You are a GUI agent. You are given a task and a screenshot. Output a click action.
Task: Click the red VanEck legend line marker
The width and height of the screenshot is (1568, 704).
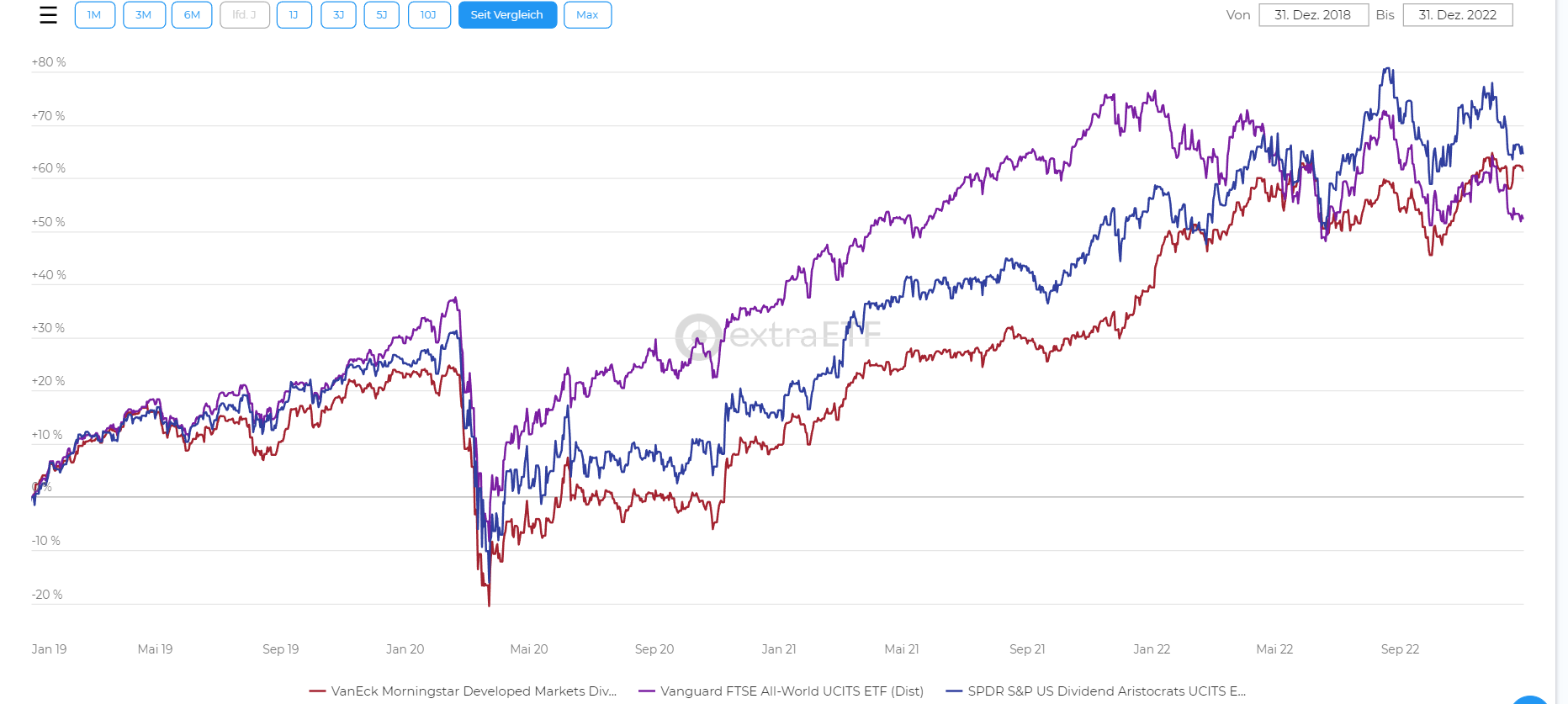click(x=317, y=691)
